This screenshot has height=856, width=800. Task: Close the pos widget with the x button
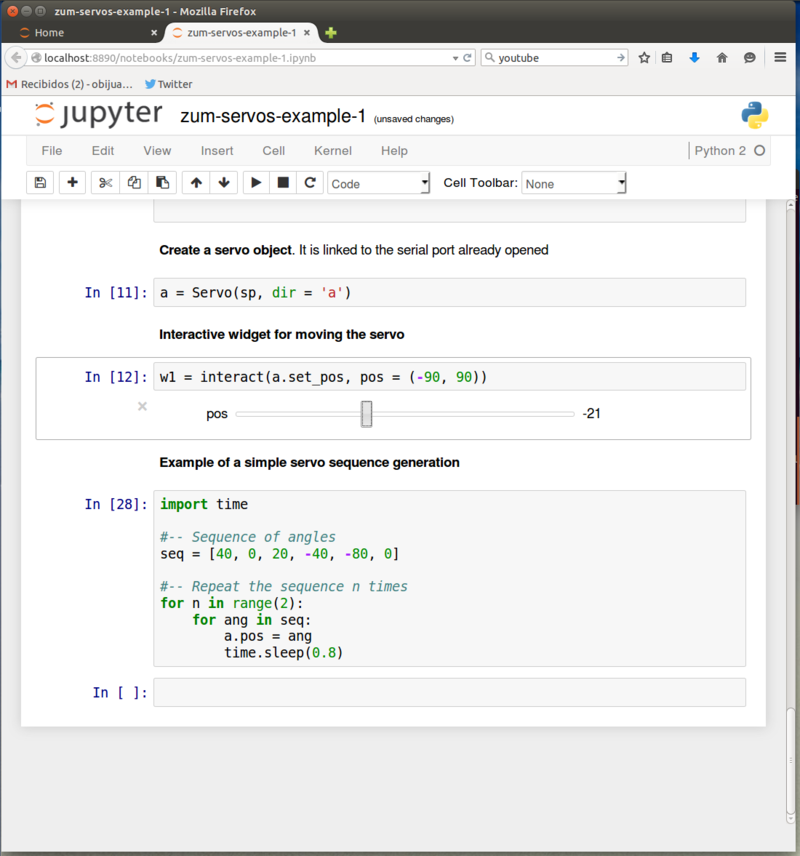142,406
